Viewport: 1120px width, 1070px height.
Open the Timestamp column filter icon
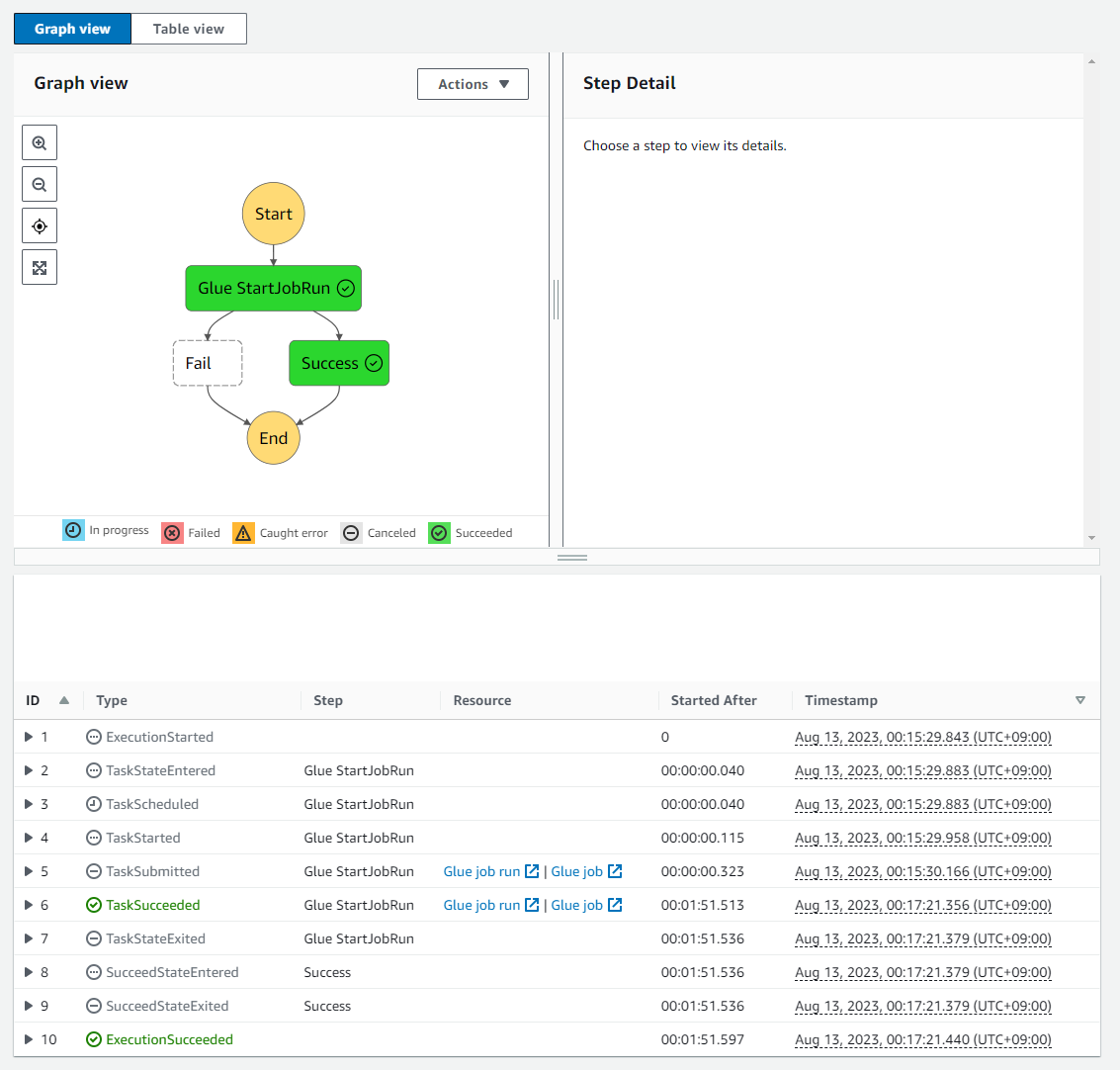[1080, 700]
